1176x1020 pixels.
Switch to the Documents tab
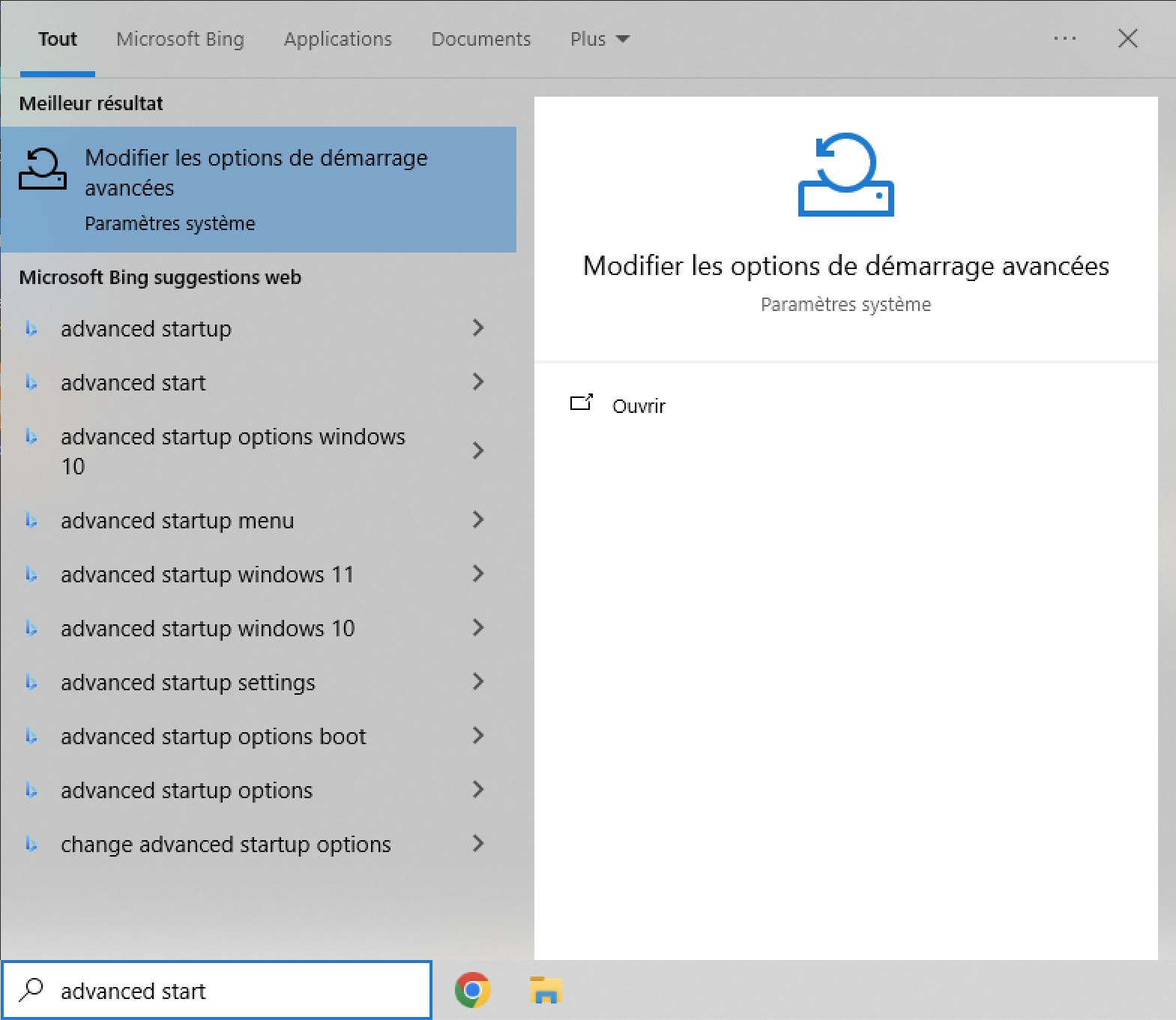click(x=480, y=39)
